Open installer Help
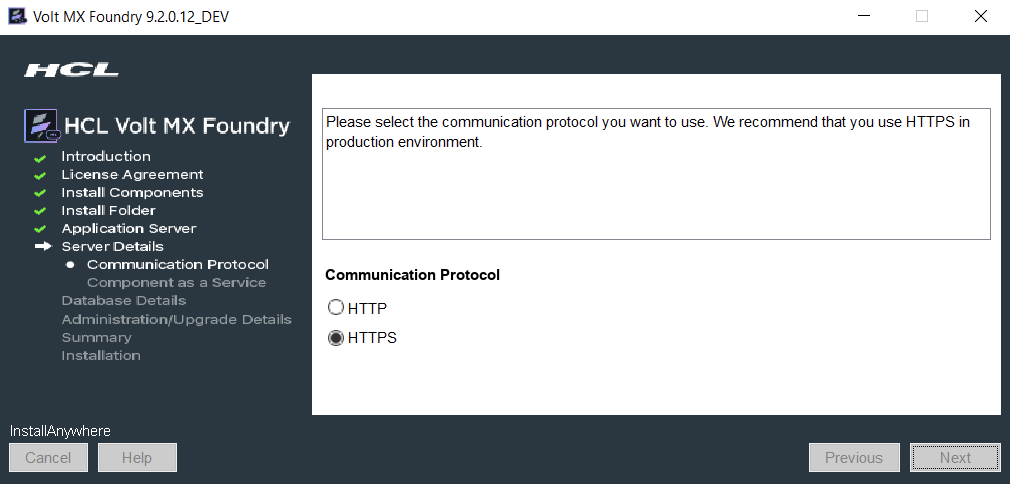 [x=137, y=458]
